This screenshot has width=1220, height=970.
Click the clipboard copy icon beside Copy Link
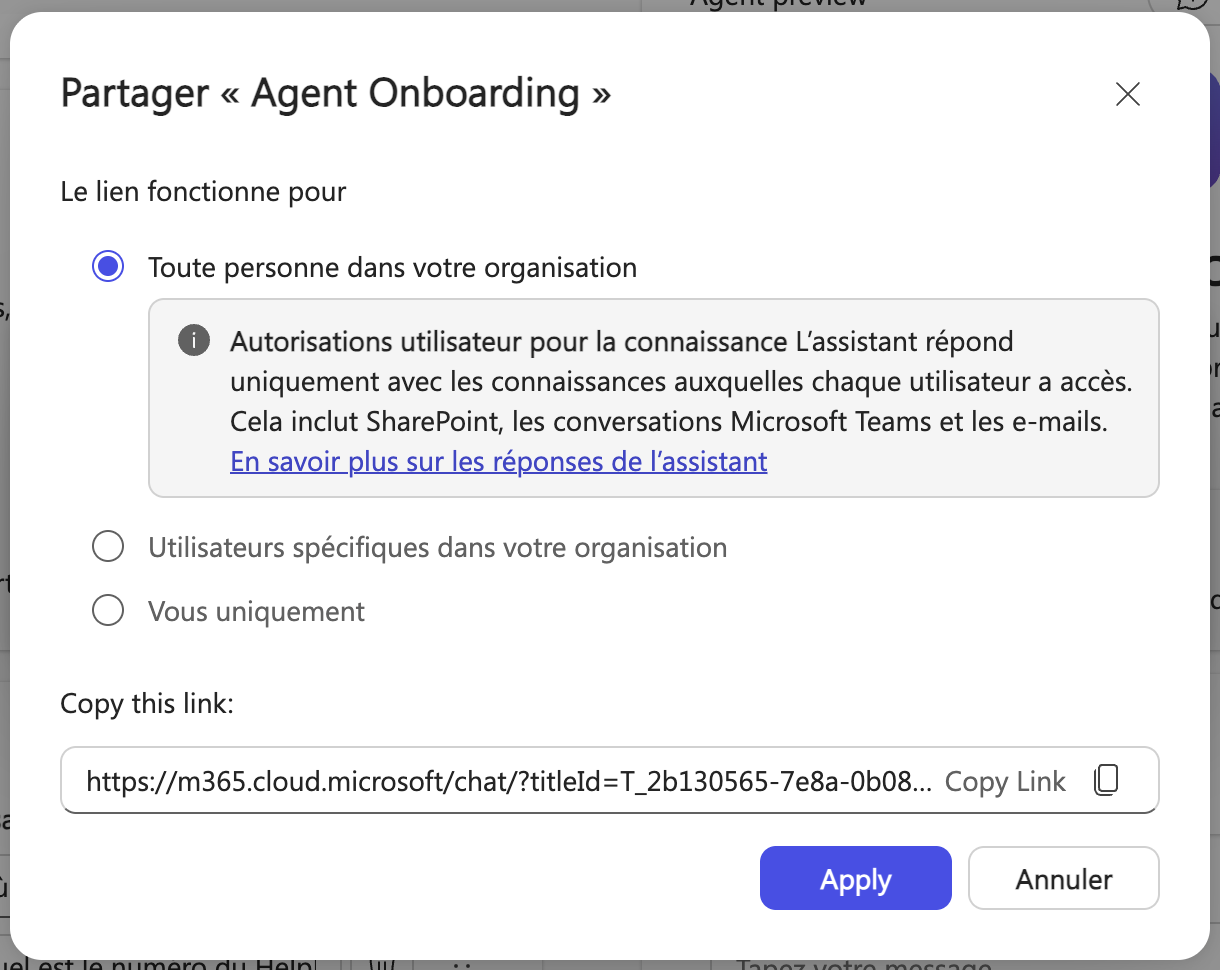click(x=1105, y=780)
